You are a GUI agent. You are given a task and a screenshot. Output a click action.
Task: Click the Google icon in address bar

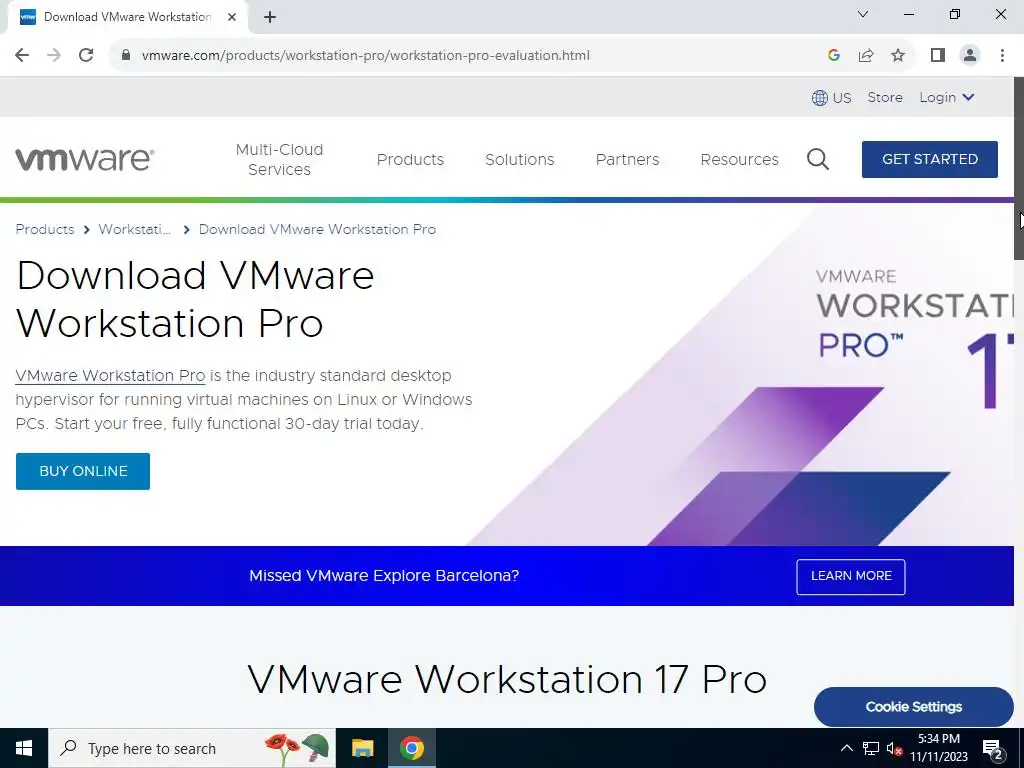[833, 56]
